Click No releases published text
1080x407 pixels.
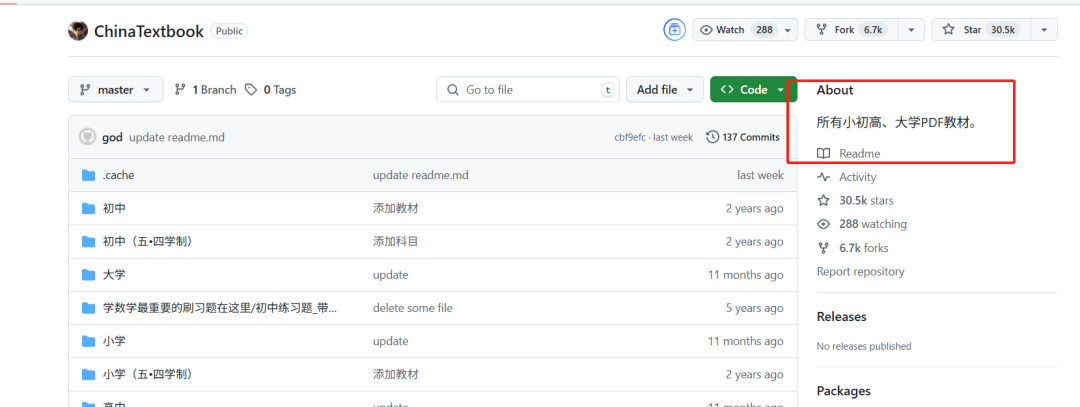864,346
